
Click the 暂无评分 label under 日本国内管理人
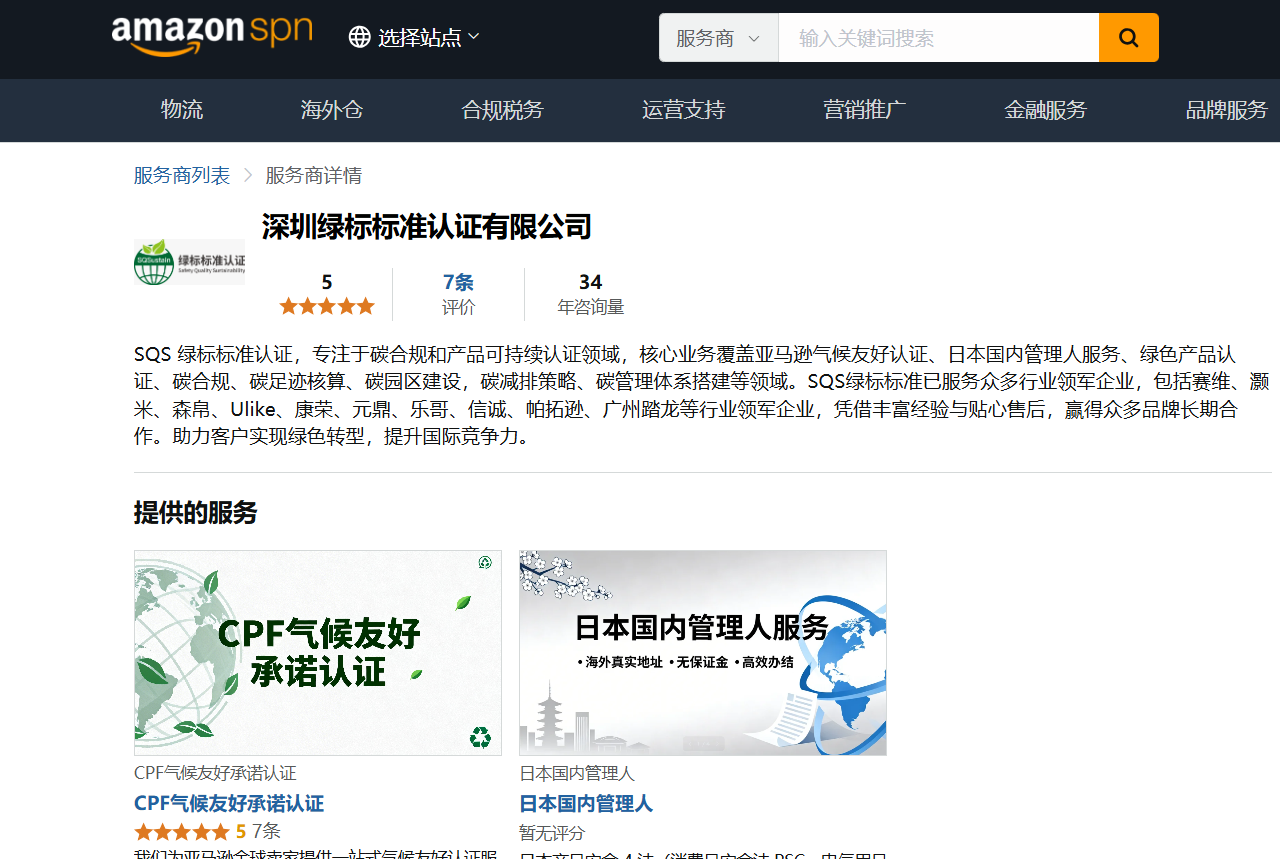[552, 833]
